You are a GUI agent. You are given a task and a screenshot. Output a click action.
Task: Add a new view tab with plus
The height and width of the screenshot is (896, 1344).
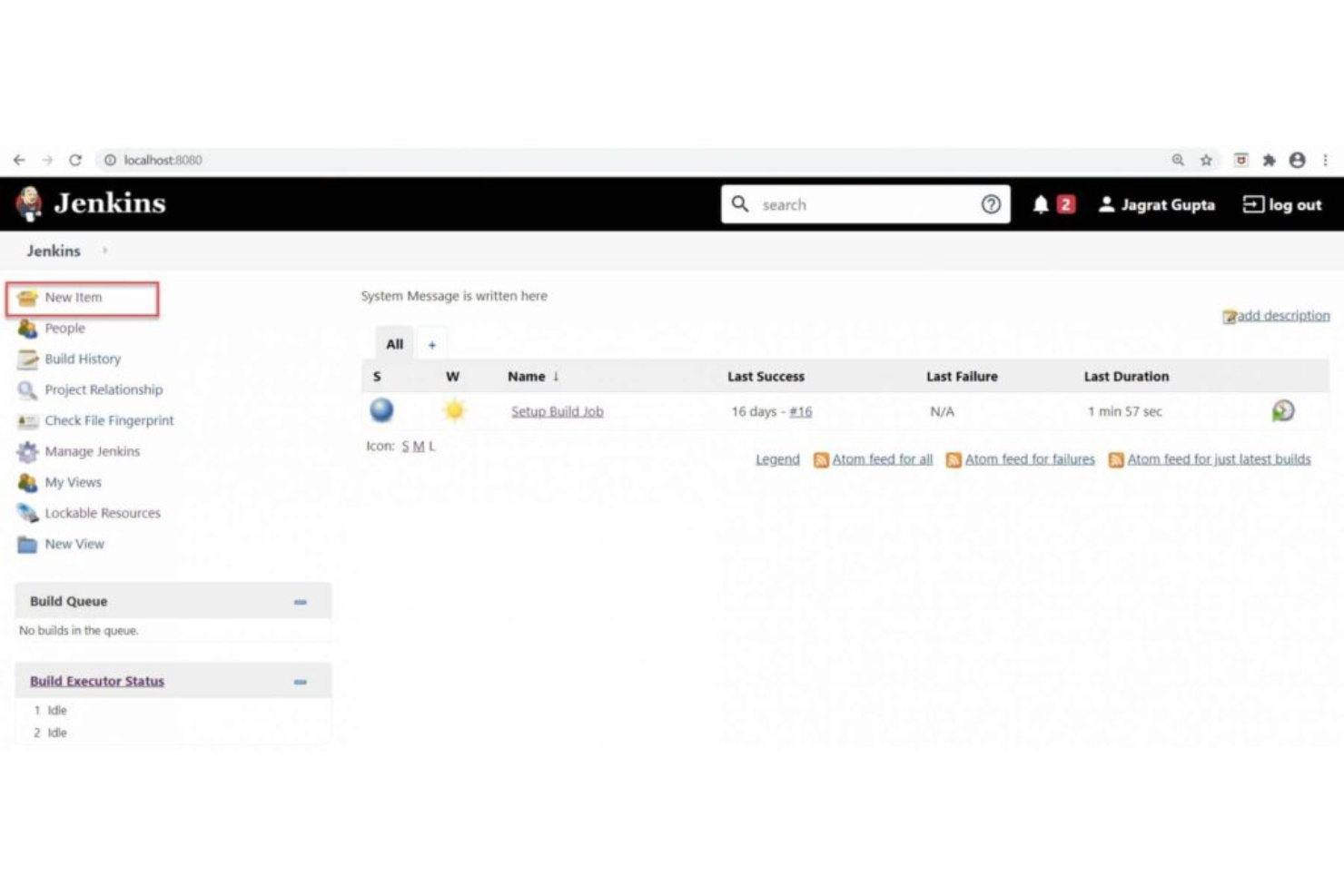(x=432, y=345)
